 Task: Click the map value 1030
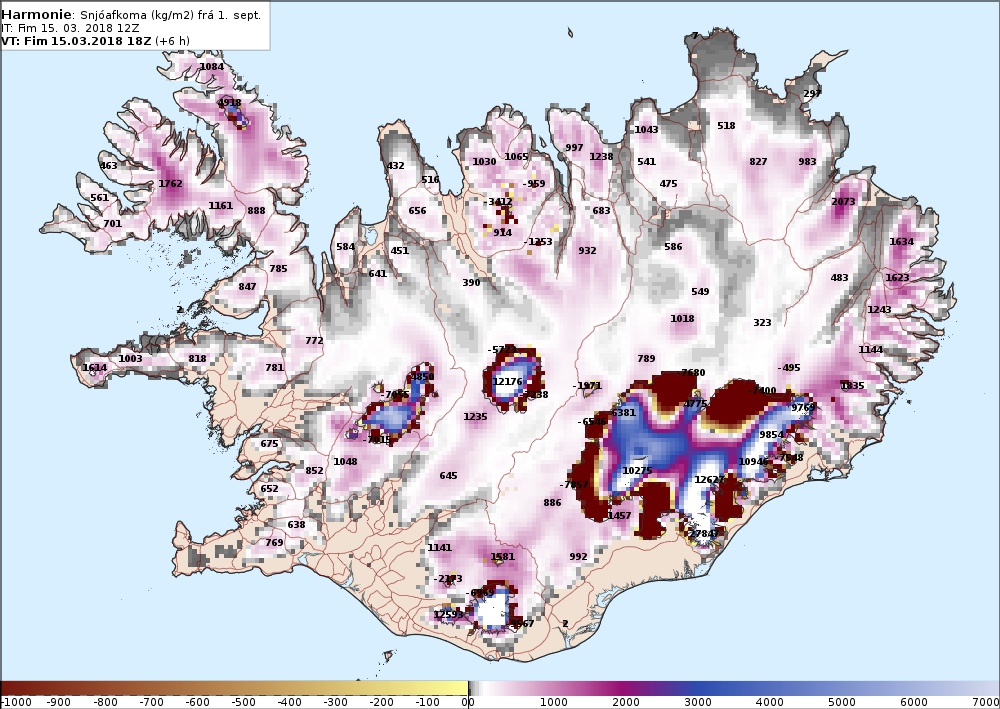(484, 161)
